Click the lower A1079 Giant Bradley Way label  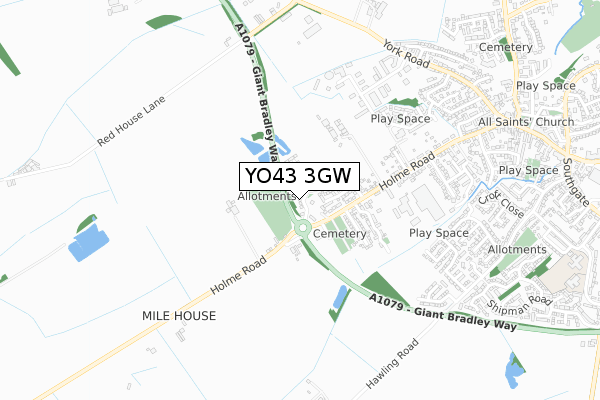click(443, 312)
